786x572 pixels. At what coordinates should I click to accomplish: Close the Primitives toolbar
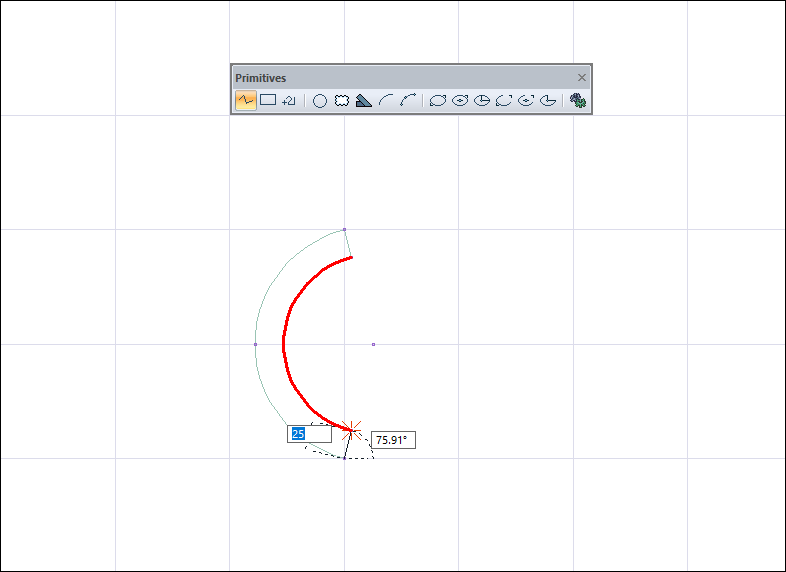[582, 77]
